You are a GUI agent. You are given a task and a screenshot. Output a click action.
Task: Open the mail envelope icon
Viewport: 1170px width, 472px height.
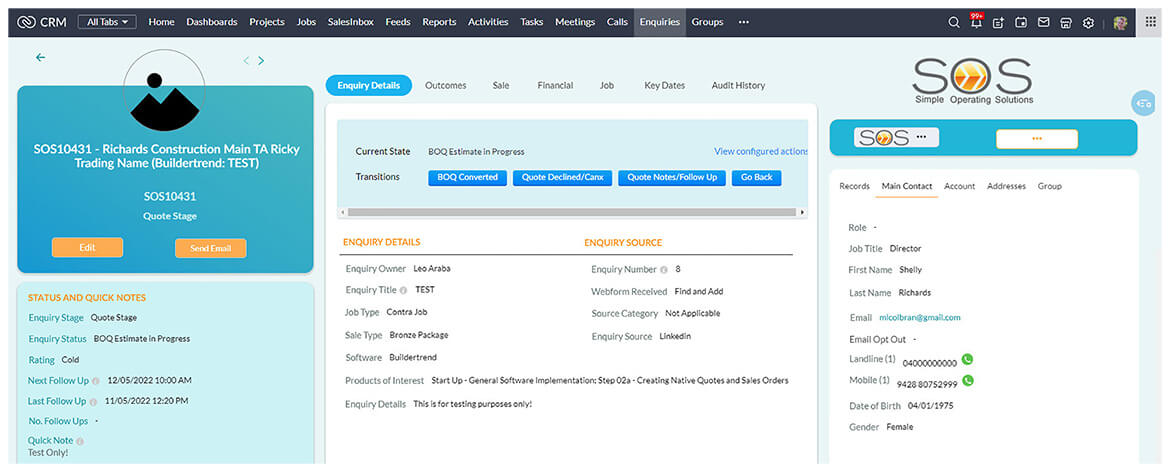(1044, 22)
